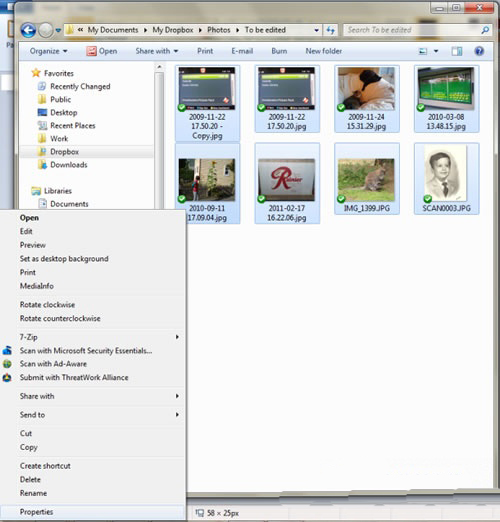
Task: Expand 'Share with' submenu in context menu
Action: tap(93, 396)
